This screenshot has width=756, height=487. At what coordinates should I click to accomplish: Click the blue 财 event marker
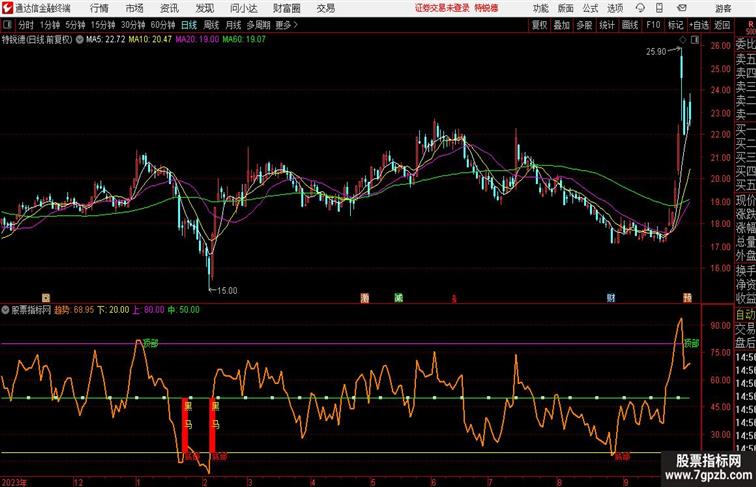(x=611, y=298)
